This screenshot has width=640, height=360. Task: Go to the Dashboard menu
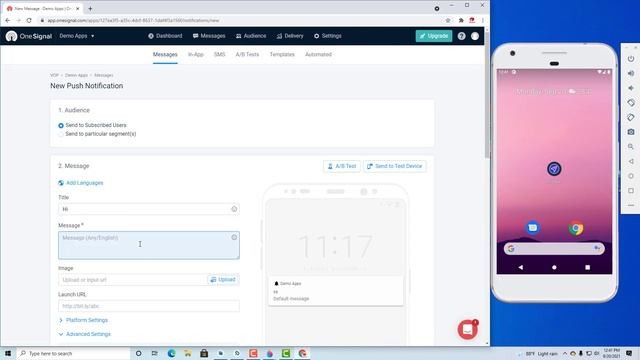coord(165,36)
